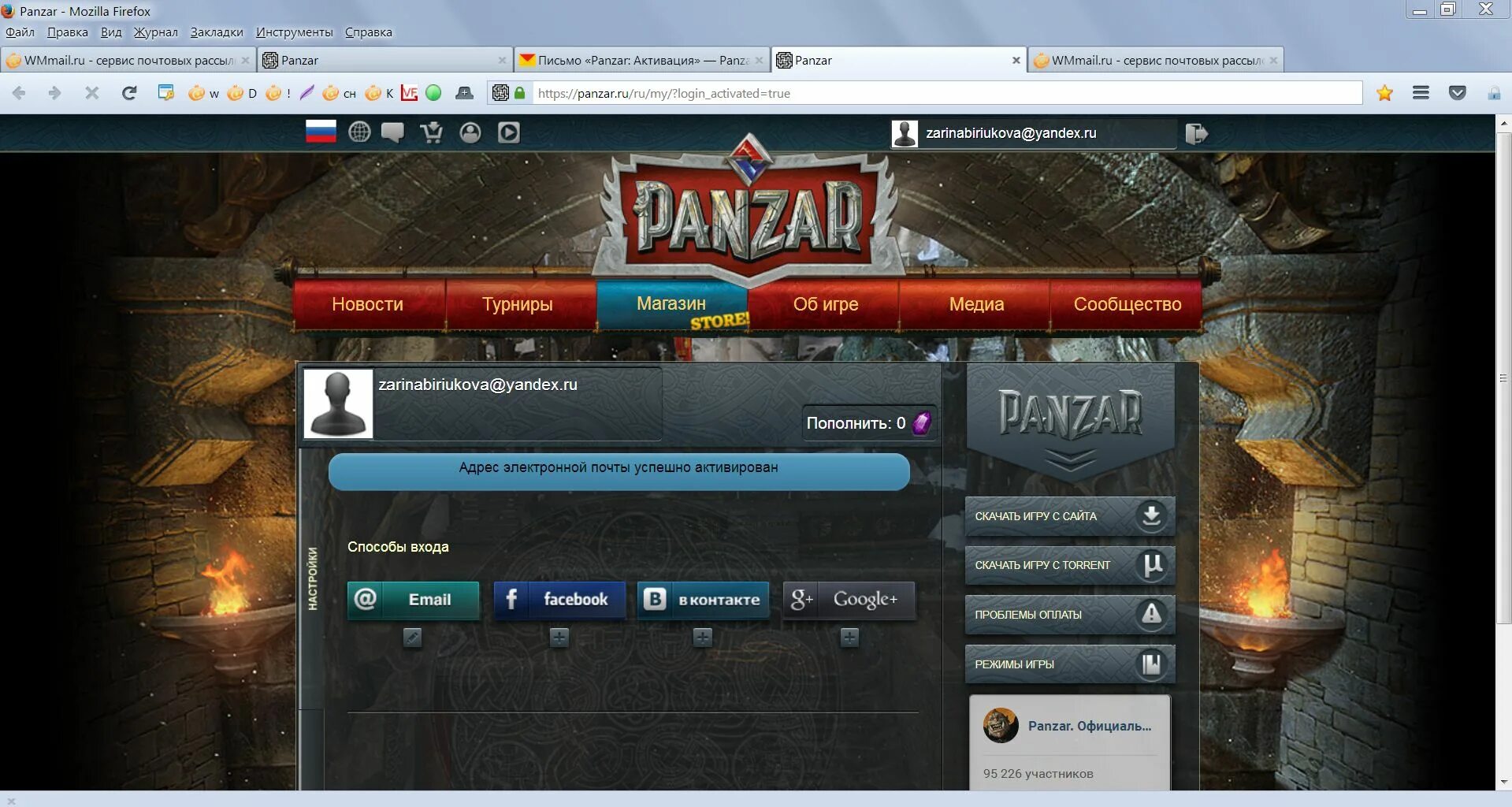Open the Сообщество navigation item
Image resolution: width=1512 pixels, height=807 pixels.
[x=1127, y=304]
